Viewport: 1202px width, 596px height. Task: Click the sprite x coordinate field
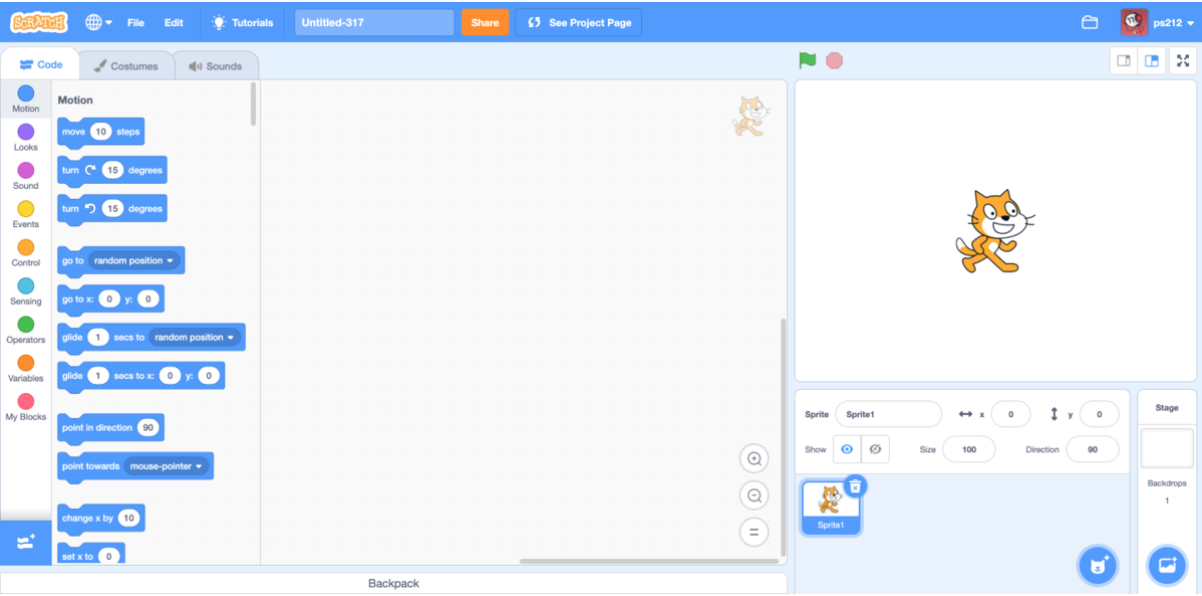1011,414
